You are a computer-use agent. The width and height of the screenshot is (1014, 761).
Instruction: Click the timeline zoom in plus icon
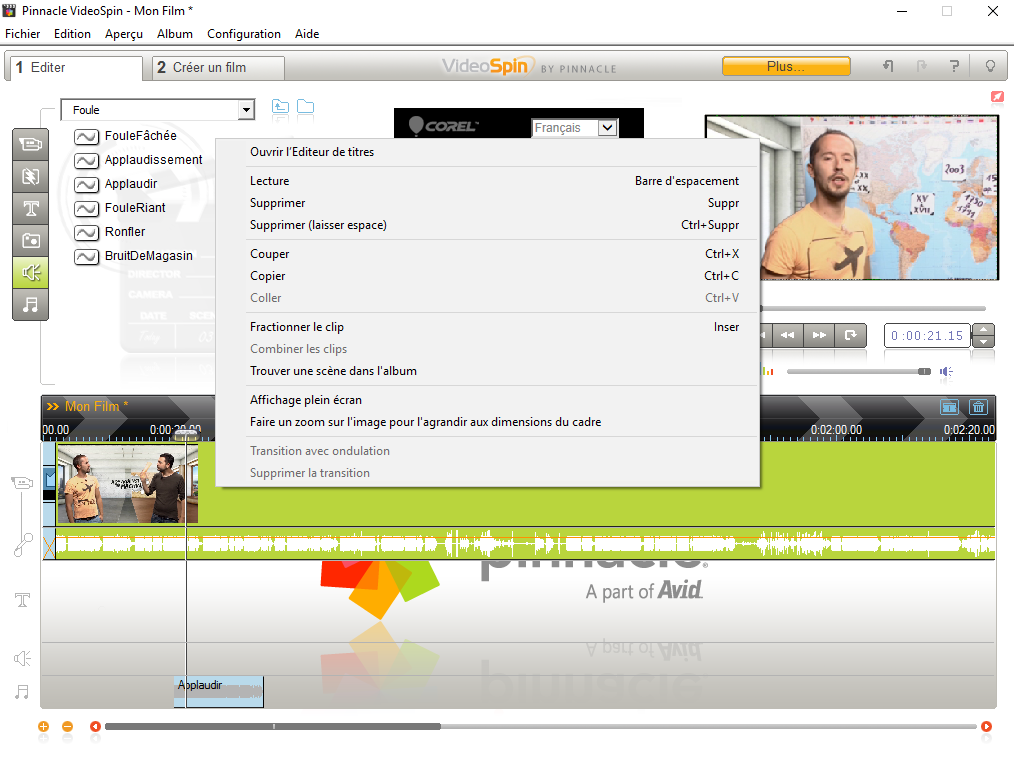point(43,726)
